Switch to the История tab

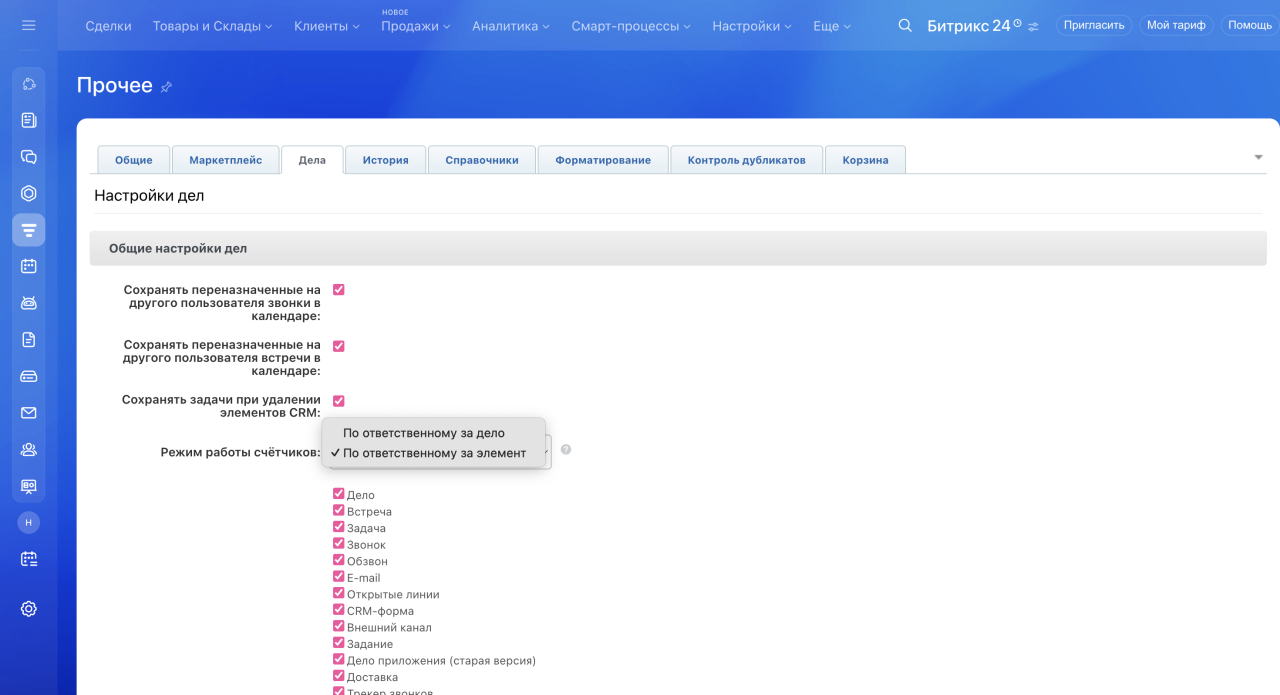385,160
